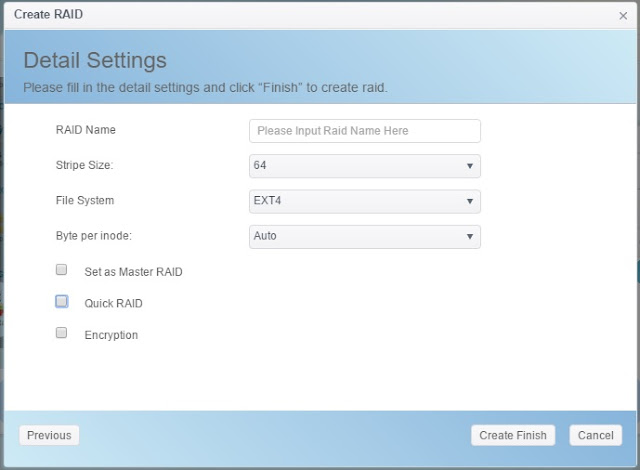Screen dimensions: 640x470
Task: Enable Set as Master RAID checkbox
Action: pos(61,269)
